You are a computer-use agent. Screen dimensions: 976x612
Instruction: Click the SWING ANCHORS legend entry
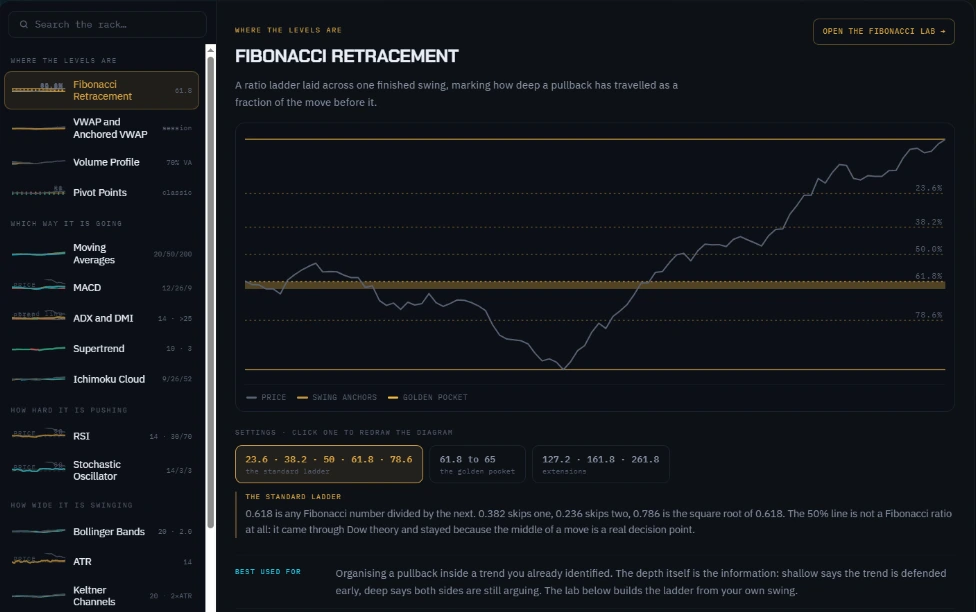[x=337, y=397]
